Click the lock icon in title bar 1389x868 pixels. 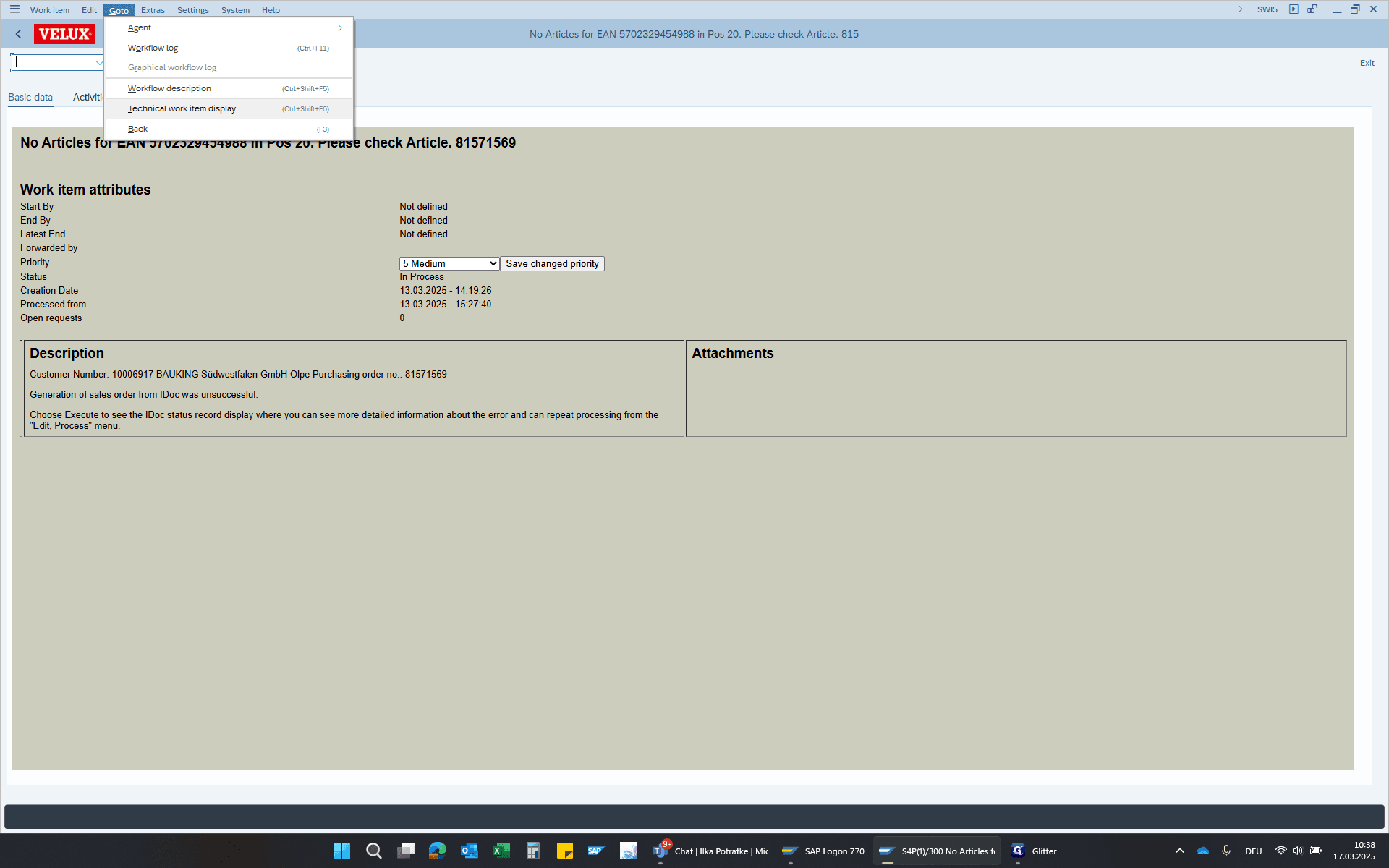pyautogui.click(x=1312, y=9)
